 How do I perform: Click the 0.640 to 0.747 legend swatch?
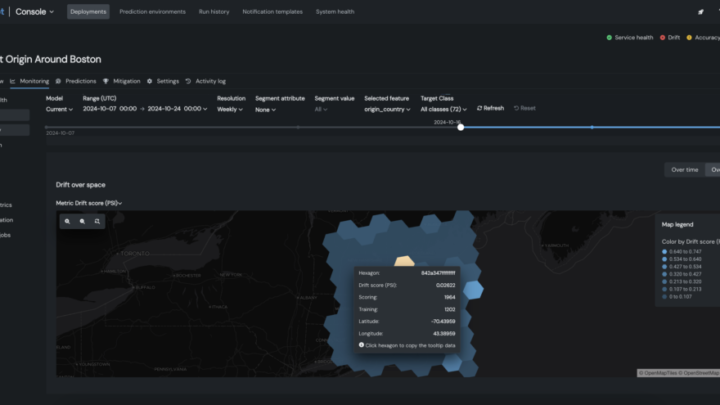(664, 252)
